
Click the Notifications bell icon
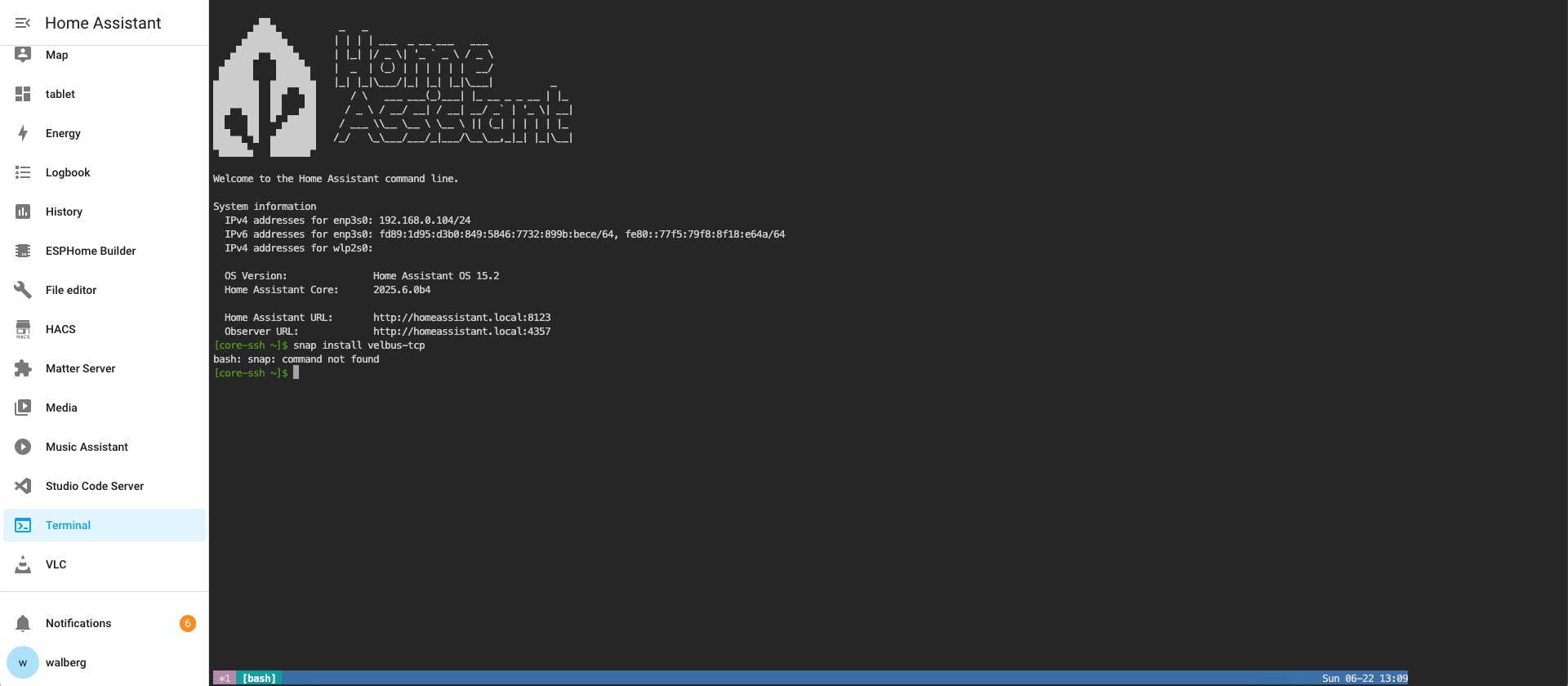tap(23, 623)
